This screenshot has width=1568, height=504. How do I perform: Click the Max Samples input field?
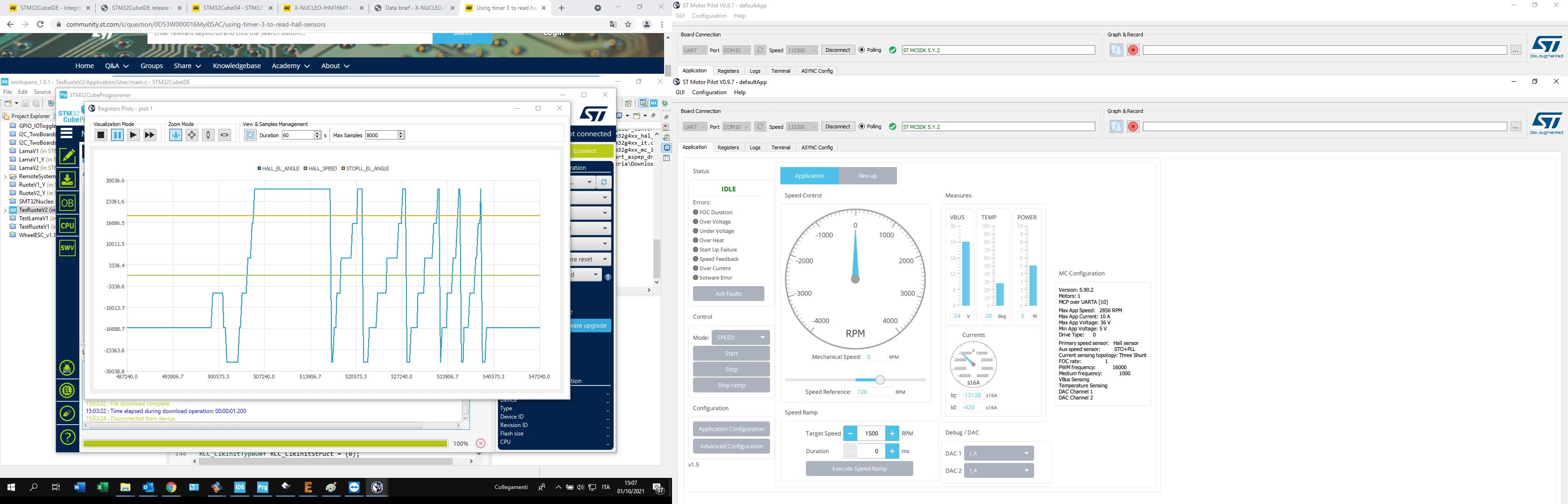(381, 135)
